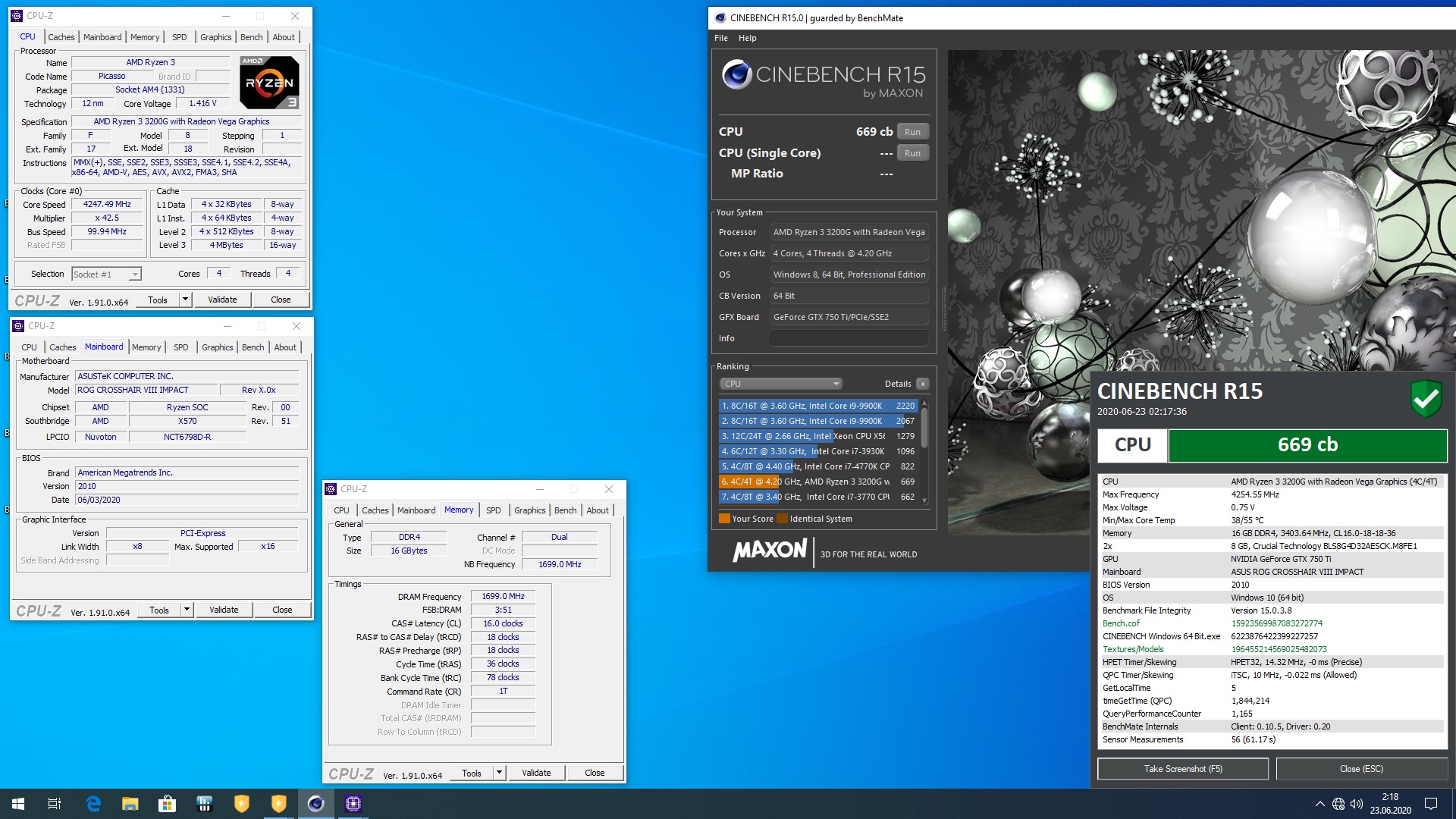
Task: Click Validate in the CPU tab CPU-Z window
Action: 222,300
